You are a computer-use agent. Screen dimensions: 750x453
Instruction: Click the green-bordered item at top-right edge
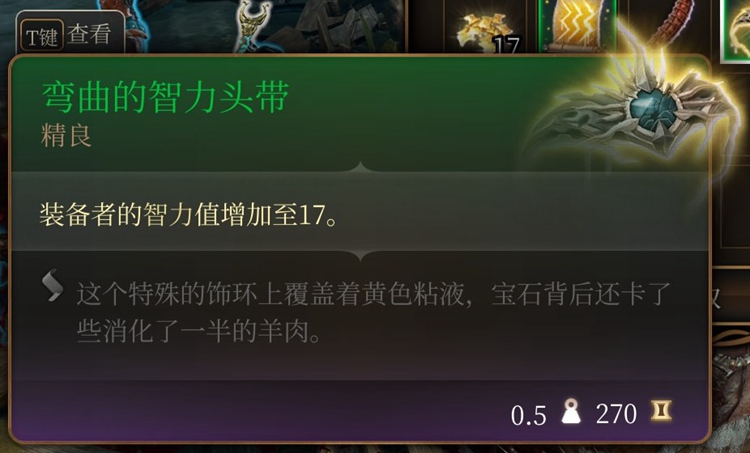[737, 30]
